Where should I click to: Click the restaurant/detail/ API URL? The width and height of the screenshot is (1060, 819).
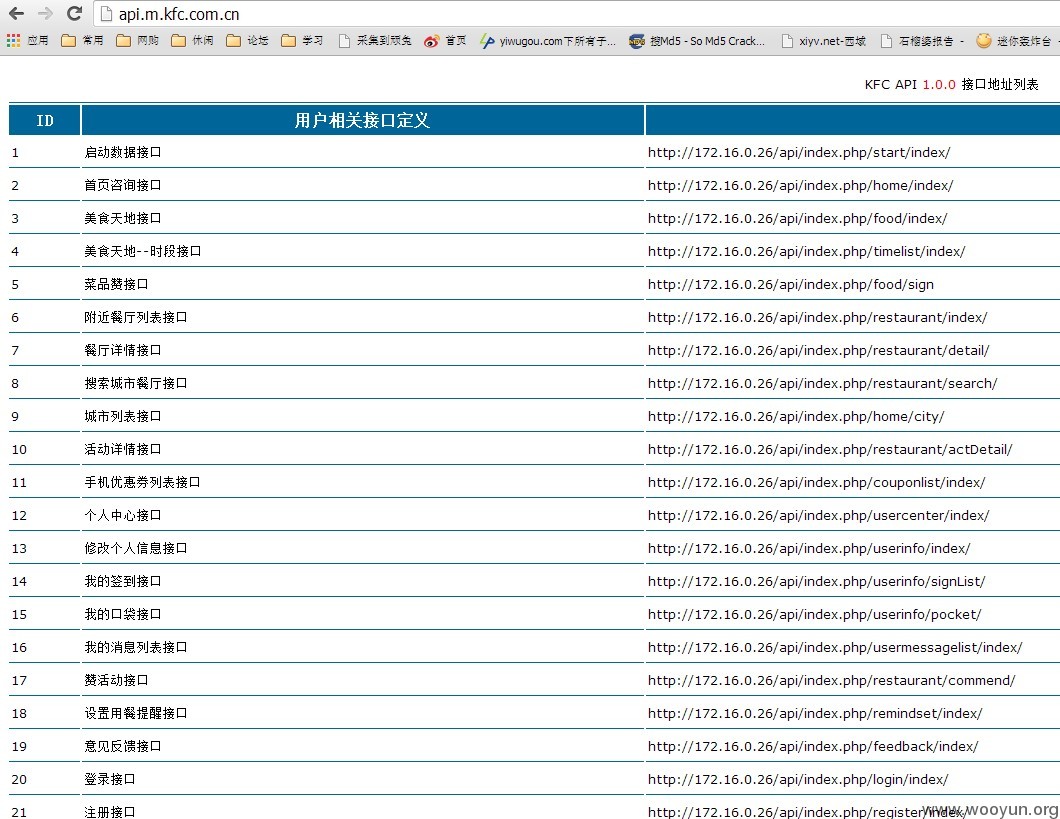(819, 351)
